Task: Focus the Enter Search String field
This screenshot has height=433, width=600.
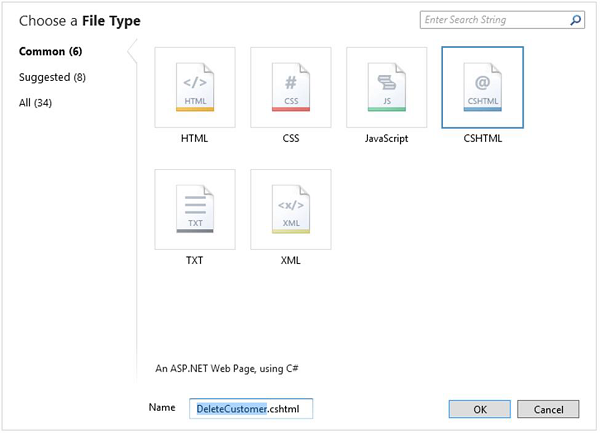Action: (494, 19)
